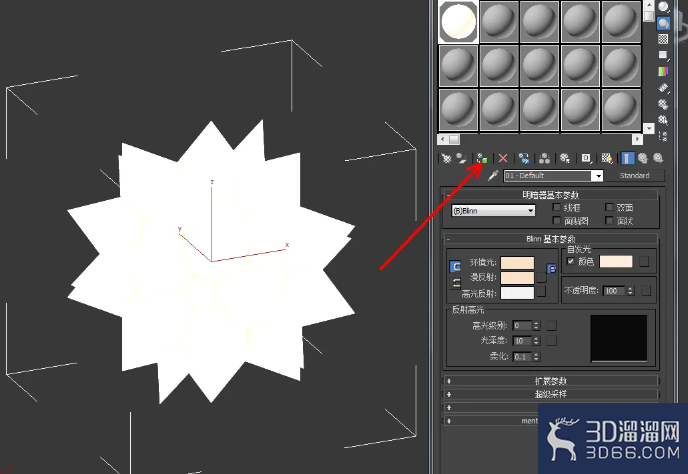Click the 光泽度 spinner arrows
The height and width of the screenshot is (474, 688).
[536, 341]
